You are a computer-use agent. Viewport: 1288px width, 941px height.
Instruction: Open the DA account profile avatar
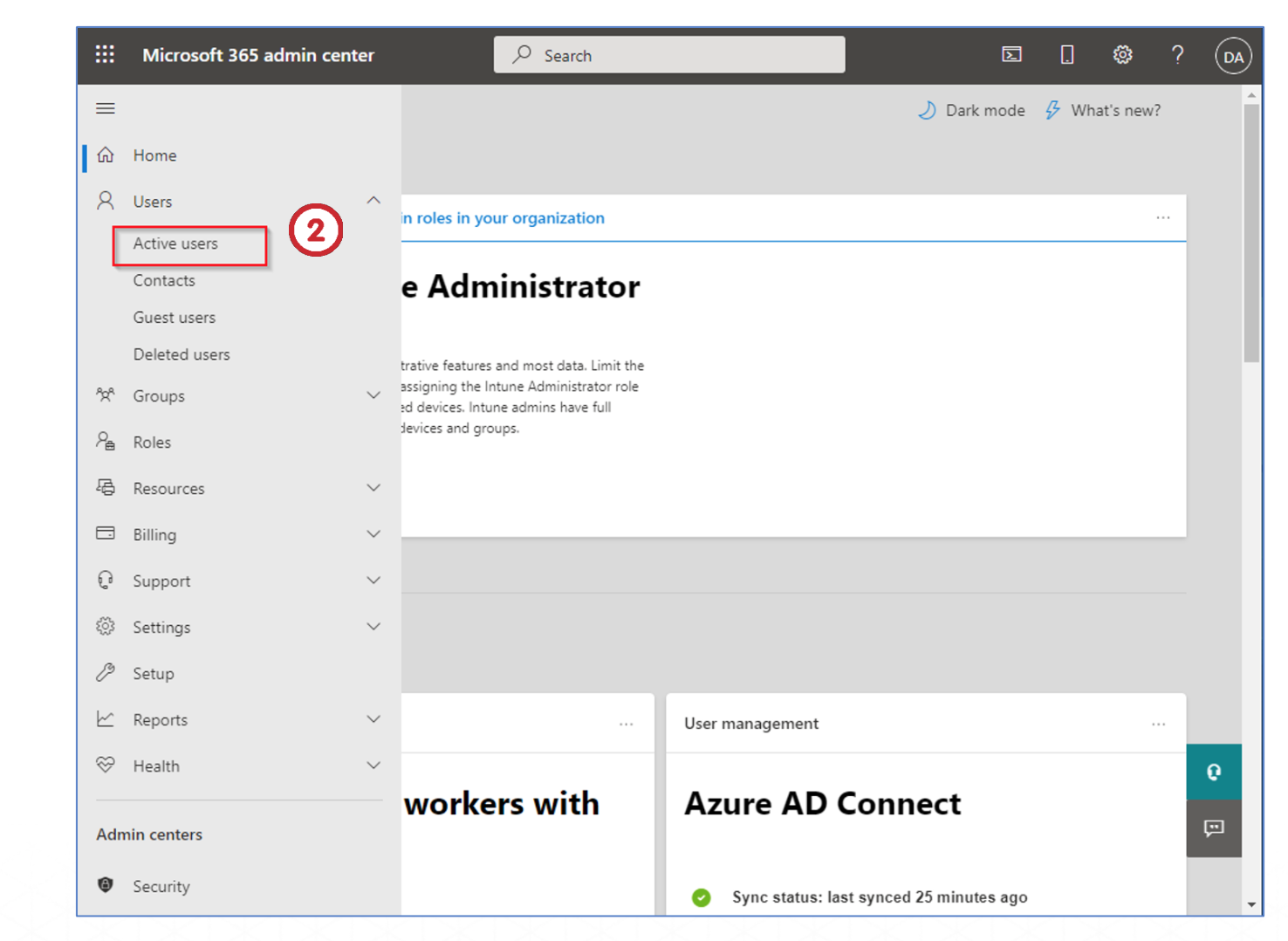pyautogui.click(x=1232, y=57)
